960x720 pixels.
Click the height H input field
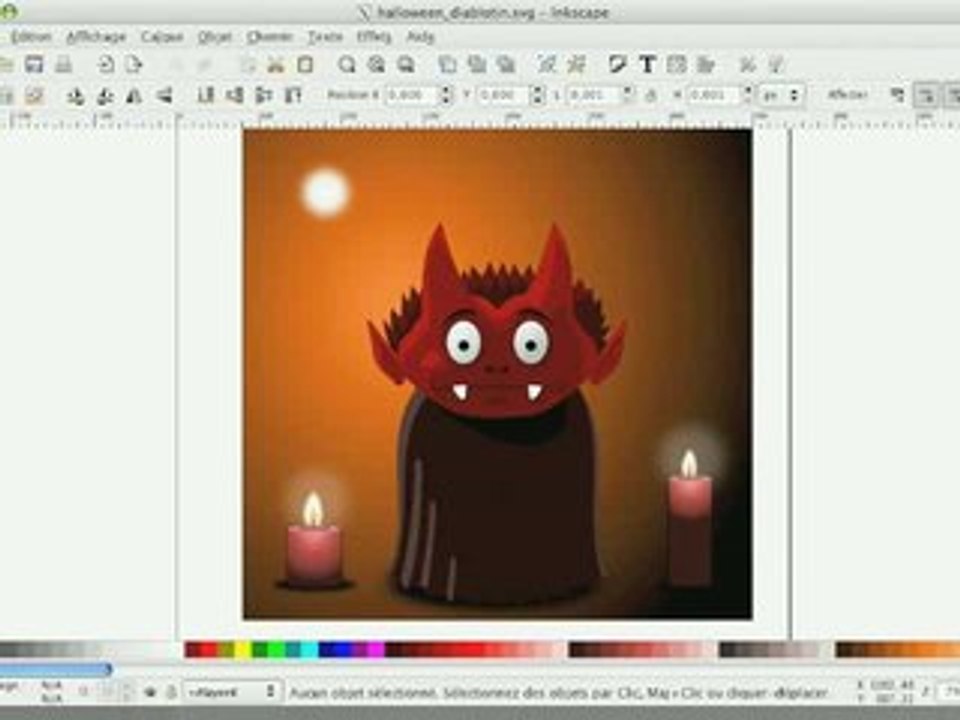tap(714, 96)
